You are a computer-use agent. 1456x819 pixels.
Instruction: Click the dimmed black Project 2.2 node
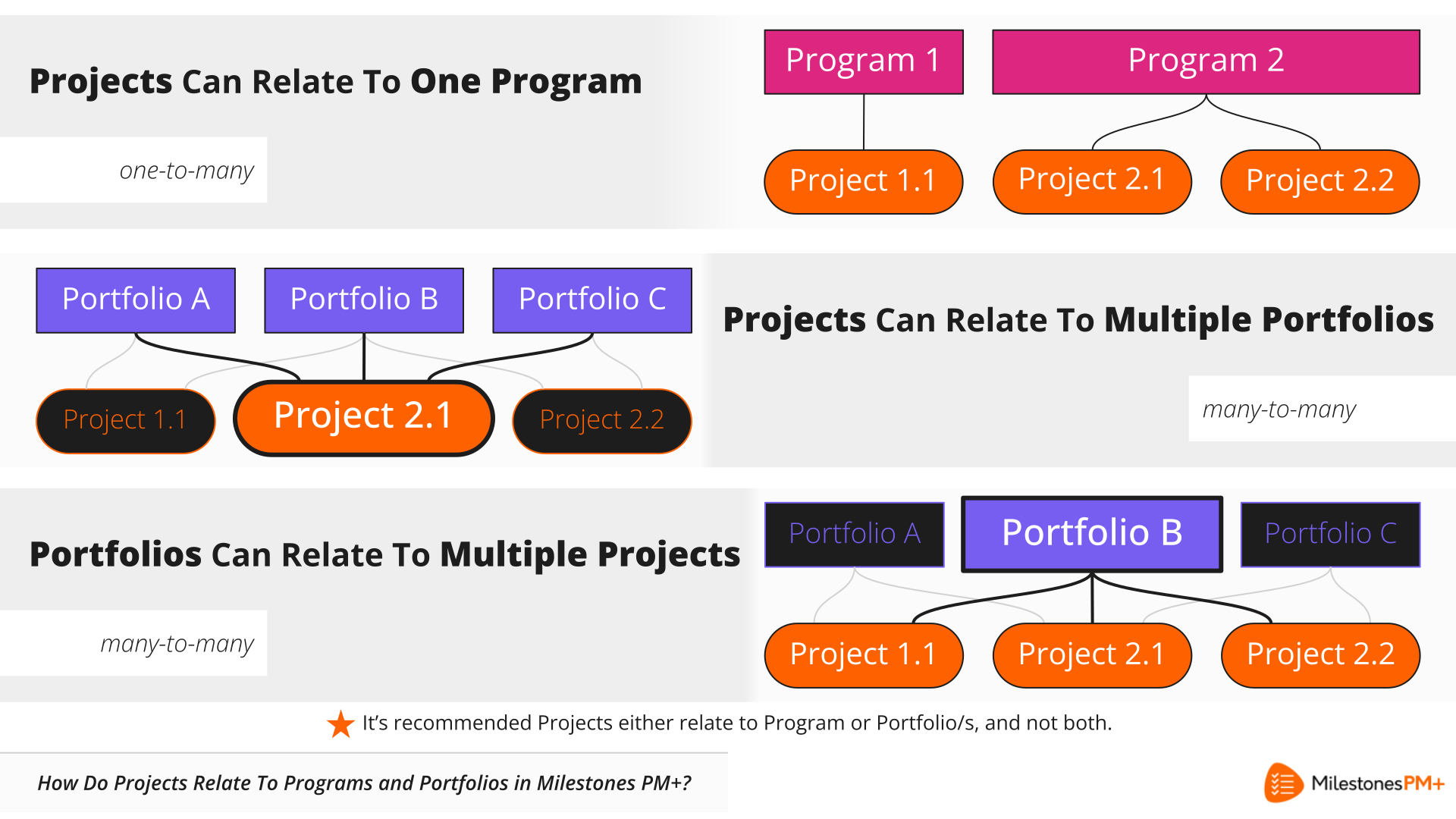pos(602,421)
